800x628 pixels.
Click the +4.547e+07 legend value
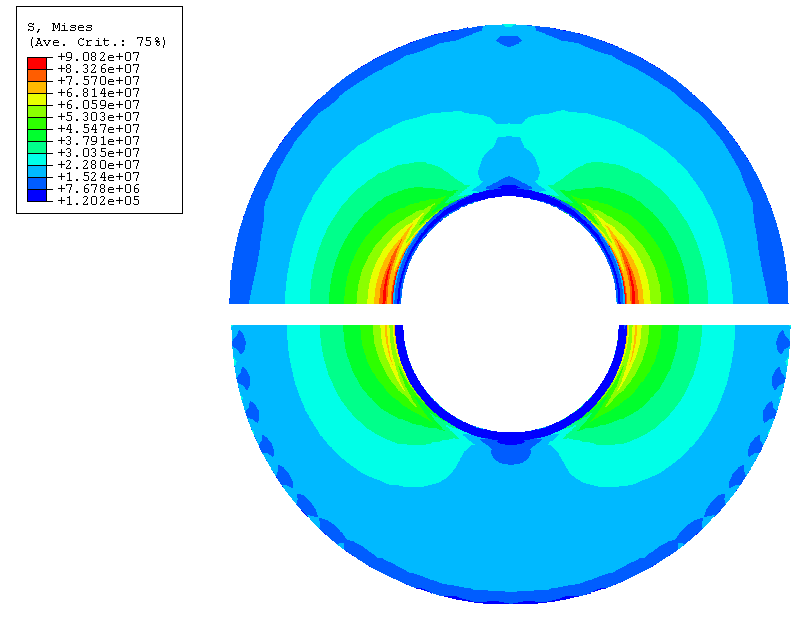click(98, 128)
